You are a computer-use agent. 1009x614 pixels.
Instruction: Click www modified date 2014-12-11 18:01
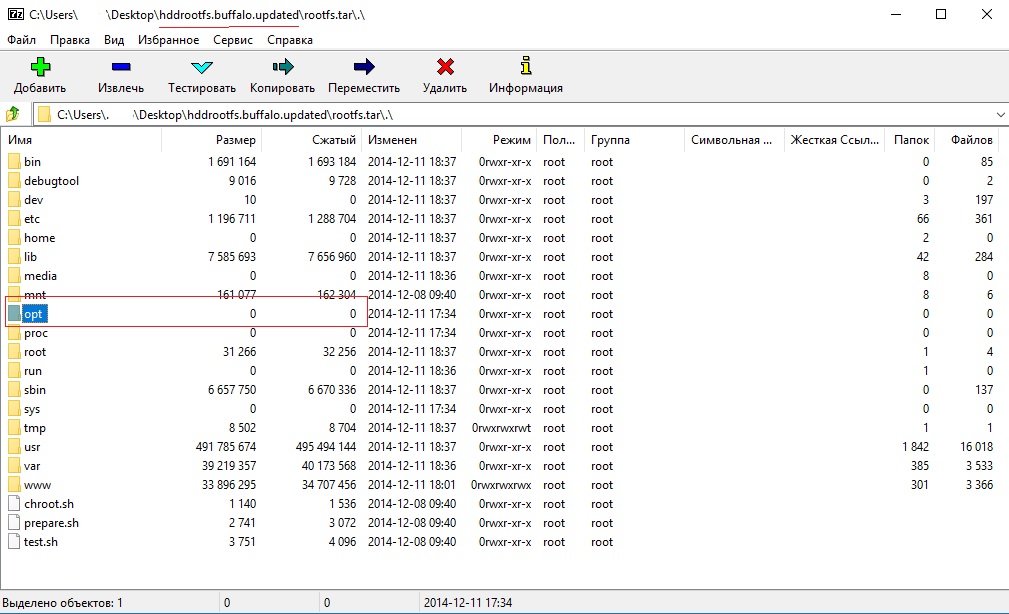[x=412, y=485]
